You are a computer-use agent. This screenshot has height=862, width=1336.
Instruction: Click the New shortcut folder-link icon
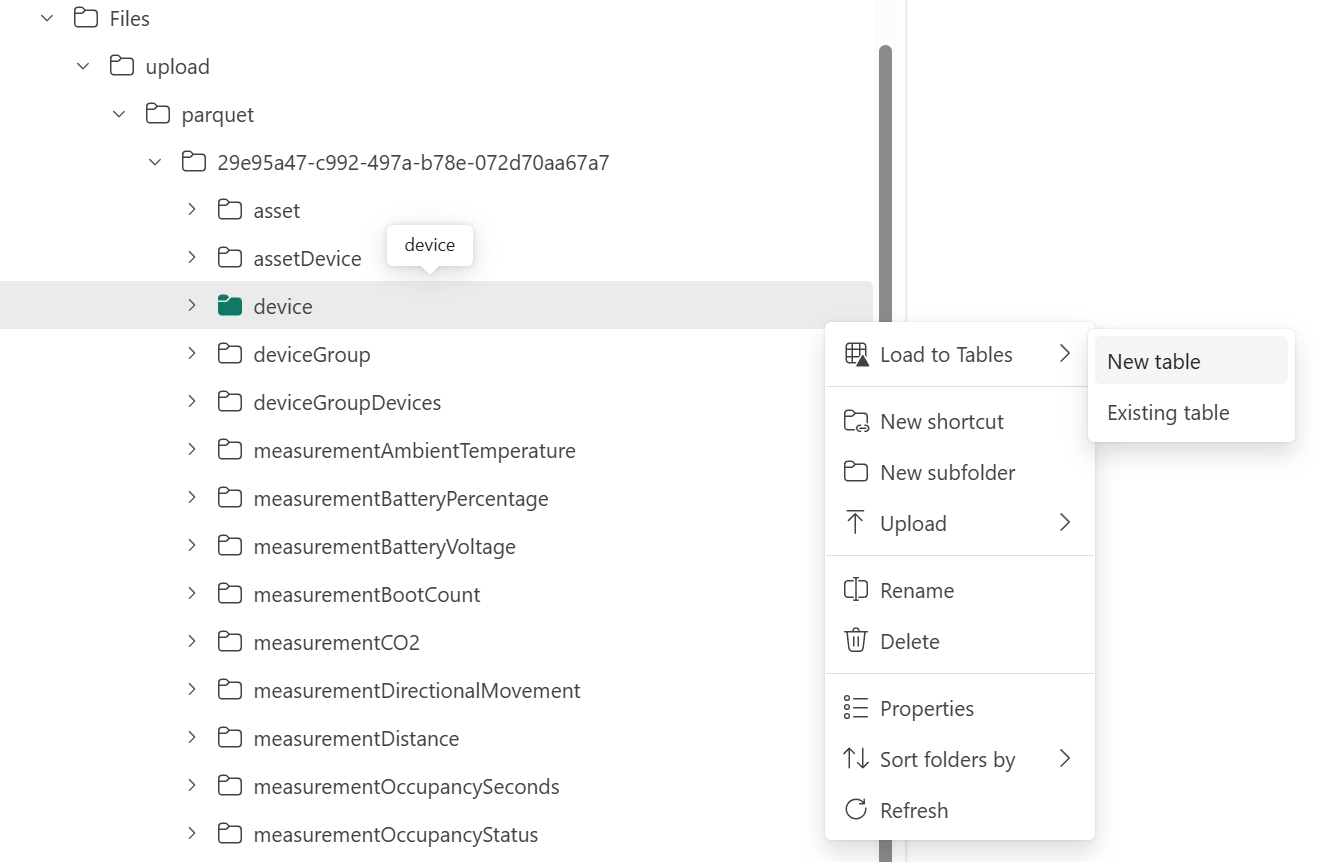click(856, 421)
